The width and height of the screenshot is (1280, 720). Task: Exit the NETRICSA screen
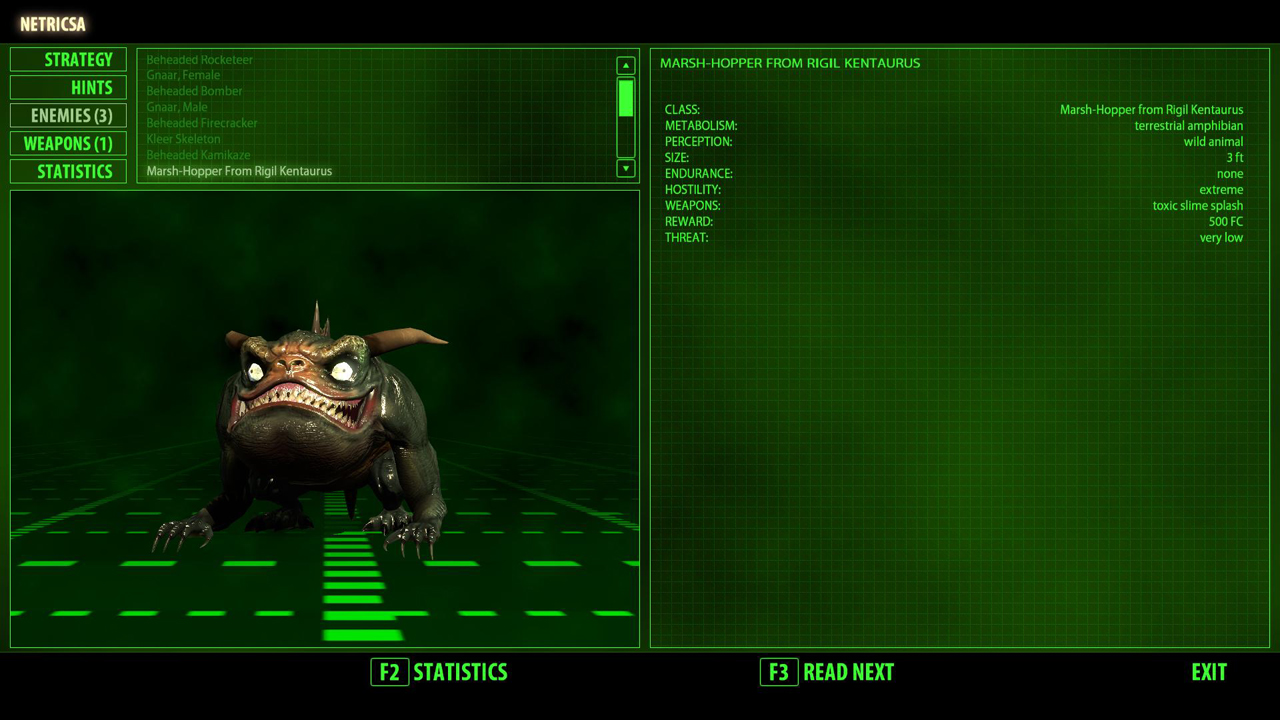[x=1209, y=672]
